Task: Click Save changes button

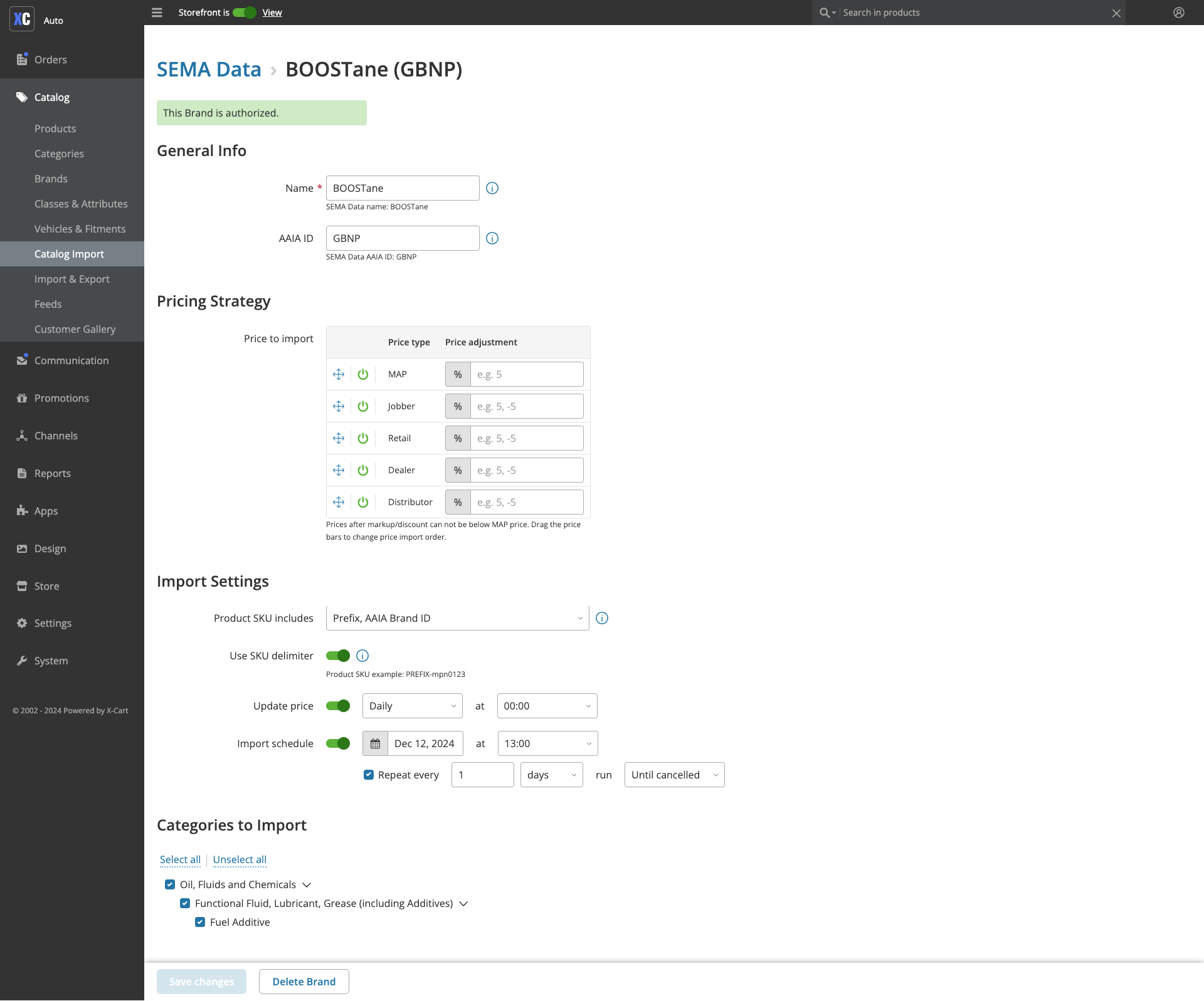Action: [201, 982]
